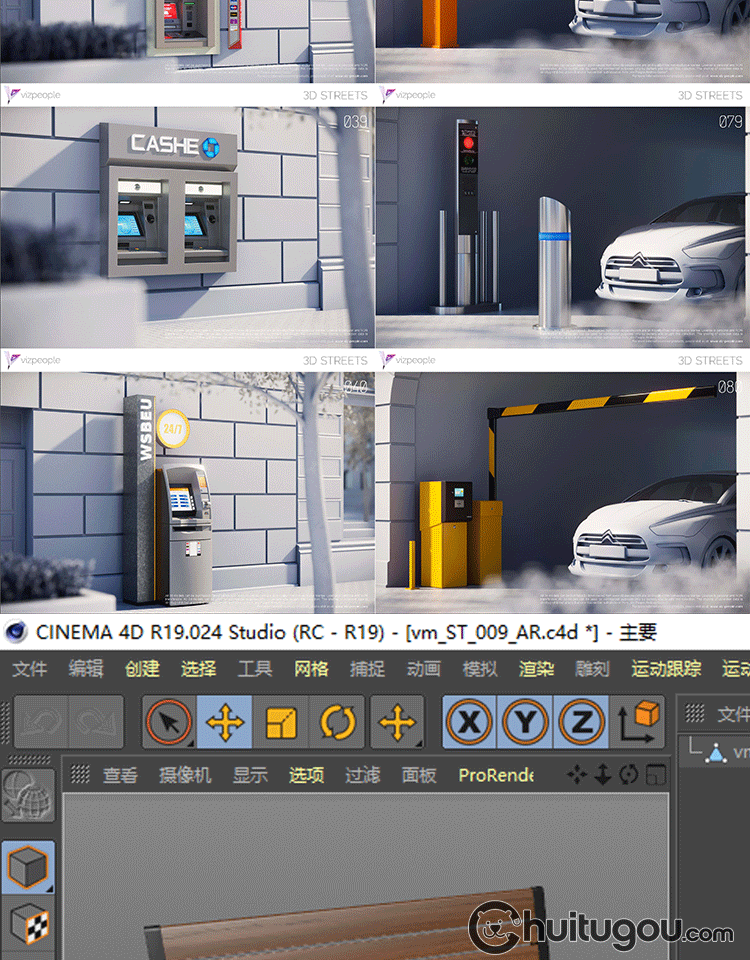Enable Texture mode checkered cube icon
Screen dimensions: 750x960
click(x=29, y=924)
